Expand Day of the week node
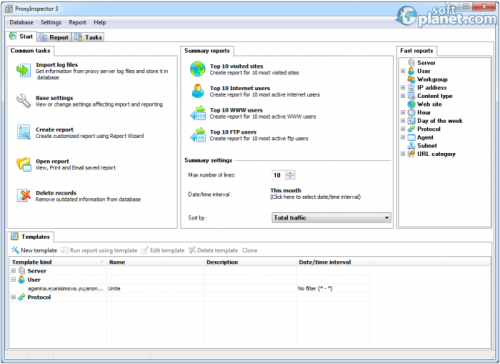The image size is (500, 364). click(x=403, y=121)
